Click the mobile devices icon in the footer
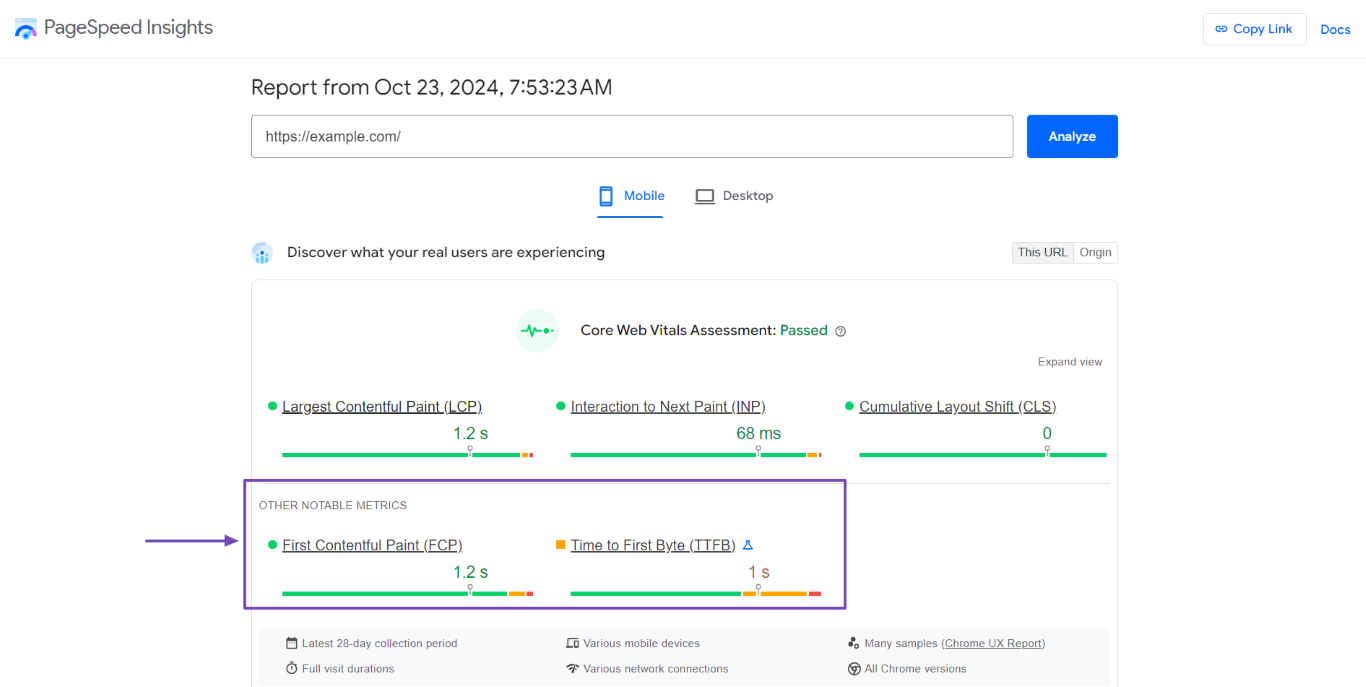 (572, 643)
